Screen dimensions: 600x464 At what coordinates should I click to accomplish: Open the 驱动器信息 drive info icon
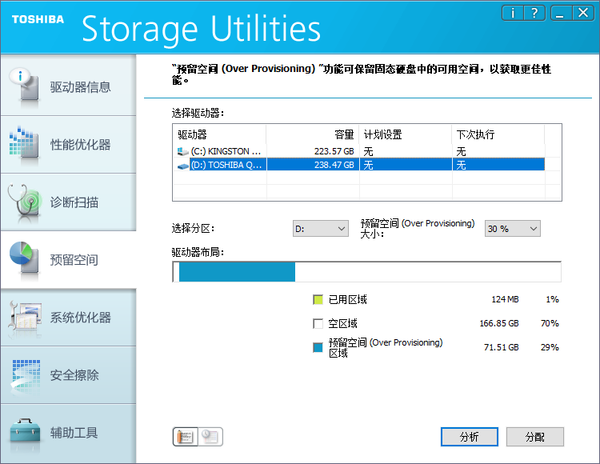[24, 85]
